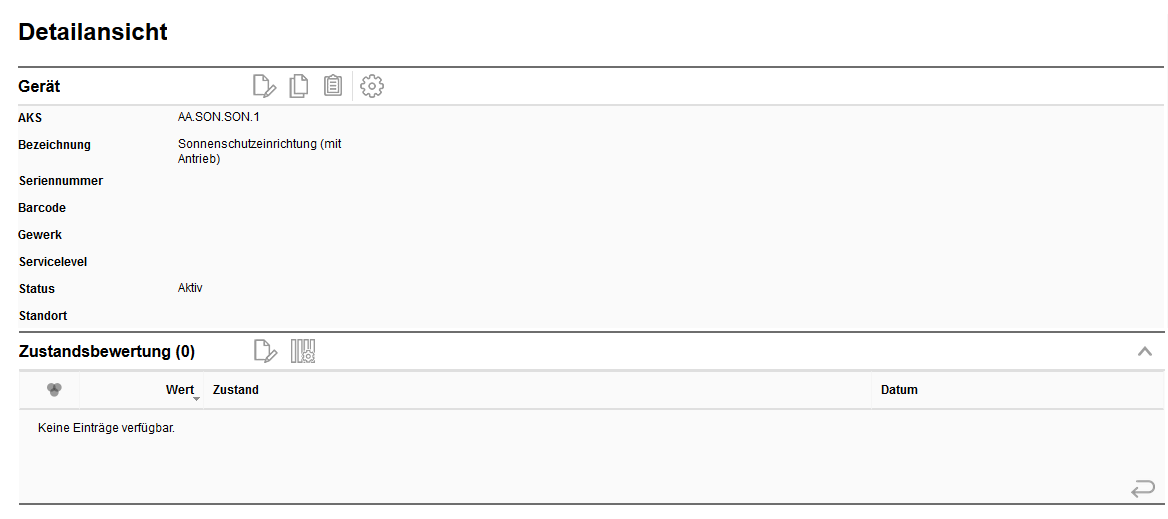Image resolution: width=1168 pixels, height=519 pixels.
Task: Click the Zustandsbewertung (0) section title
Action: click(x=107, y=352)
